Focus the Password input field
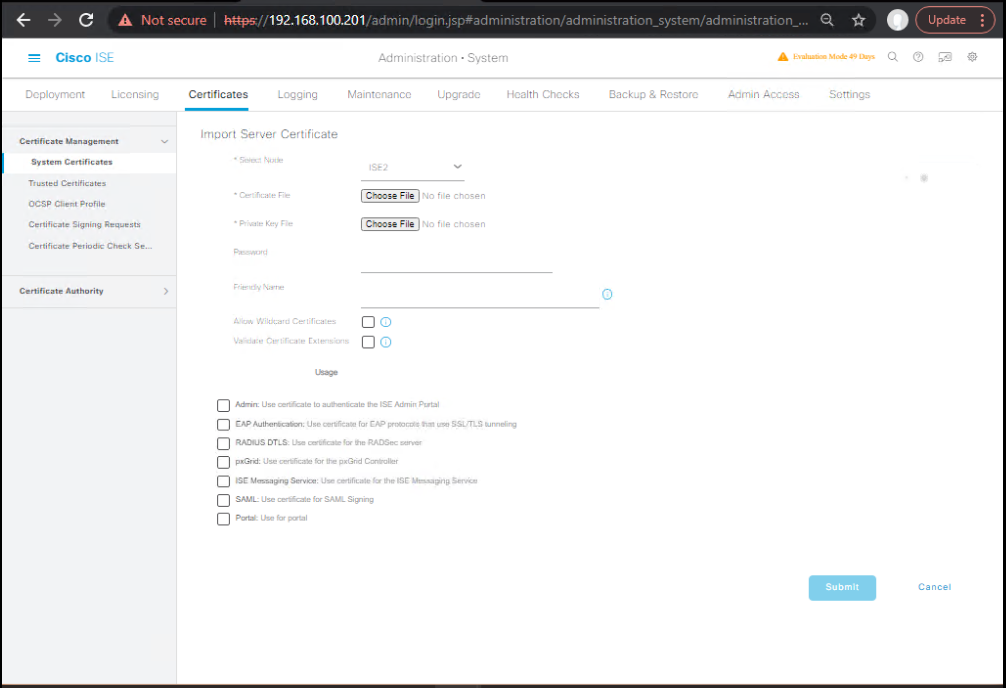Viewport: 1006px width, 688px height. (456, 261)
